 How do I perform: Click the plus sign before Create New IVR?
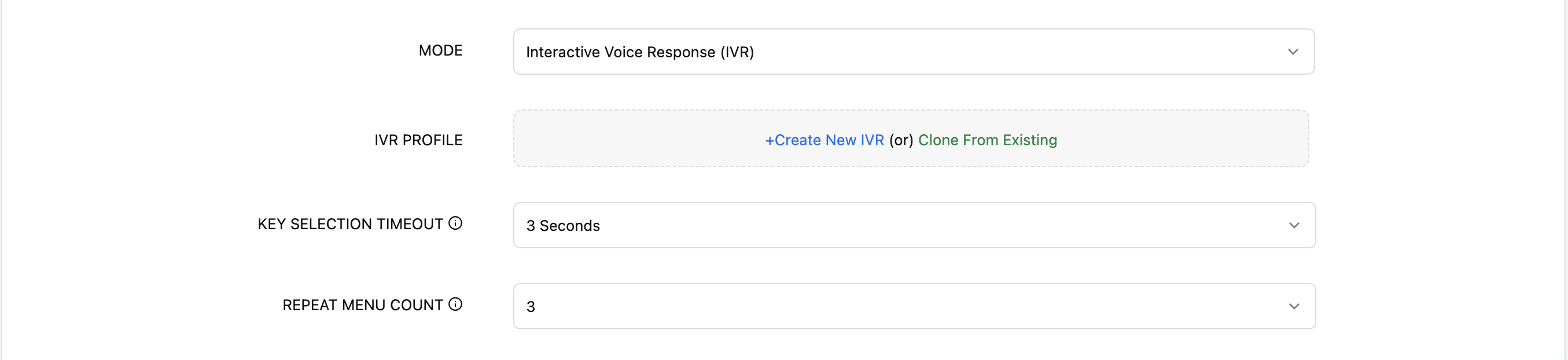point(770,140)
